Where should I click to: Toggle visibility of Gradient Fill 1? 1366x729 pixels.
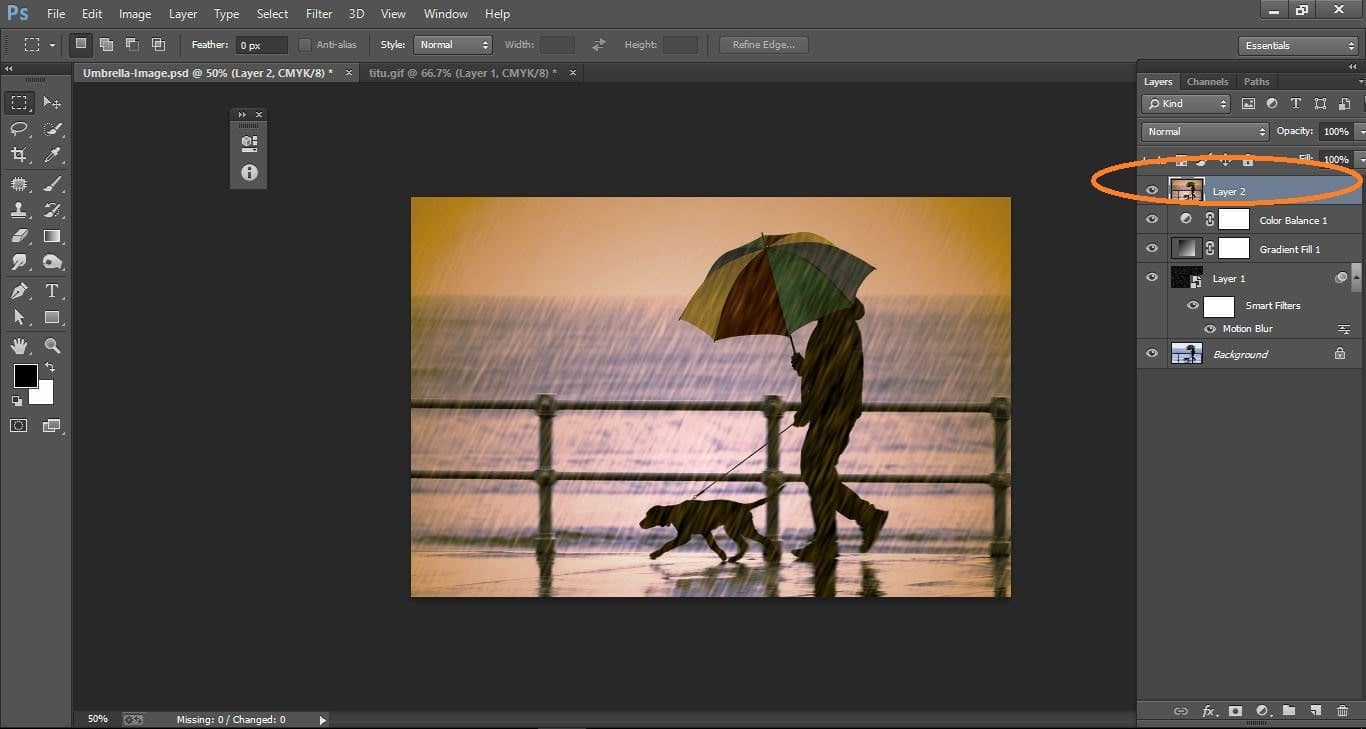pyautogui.click(x=1152, y=248)
